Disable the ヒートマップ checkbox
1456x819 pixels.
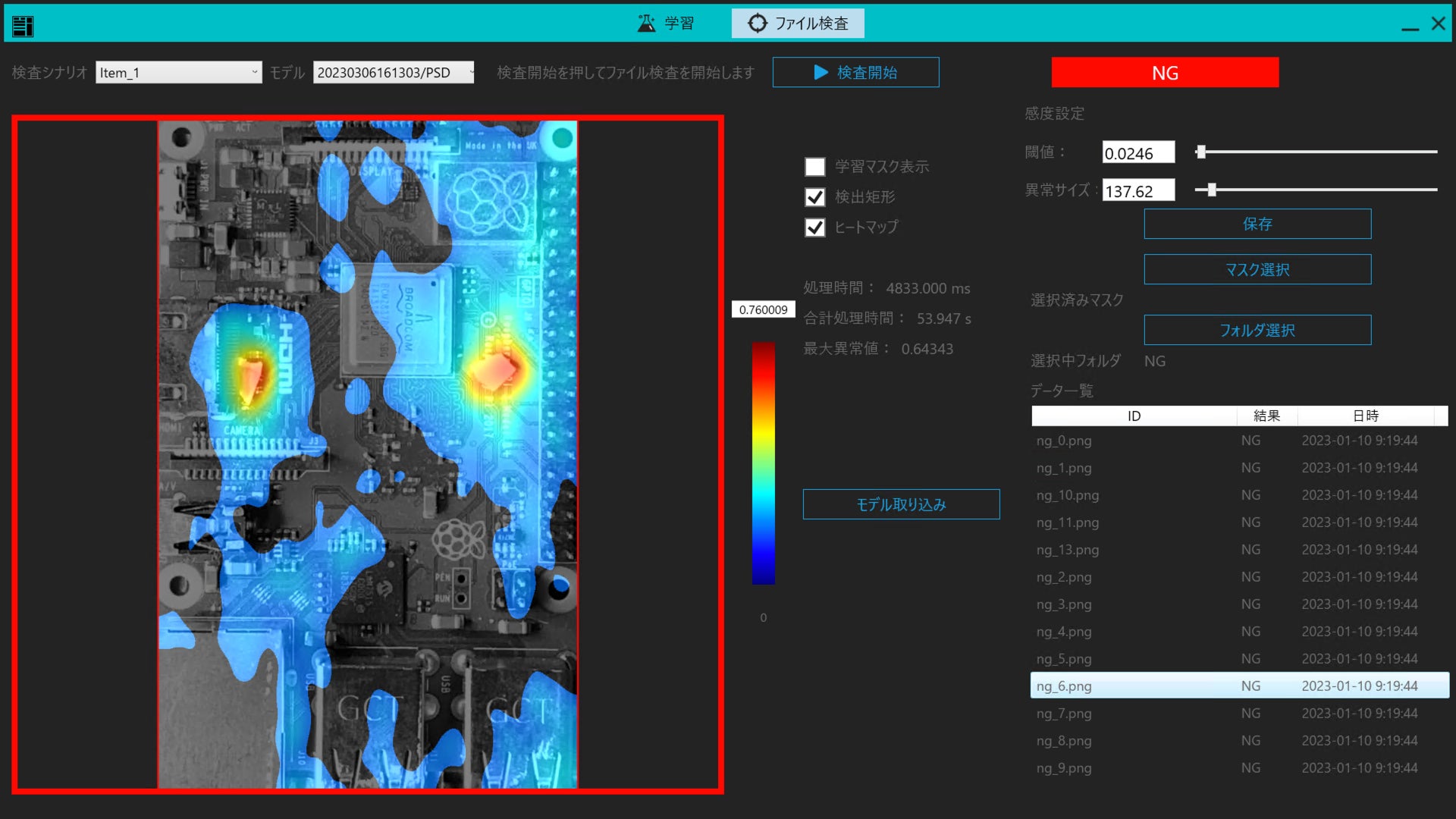pos(814,227)
